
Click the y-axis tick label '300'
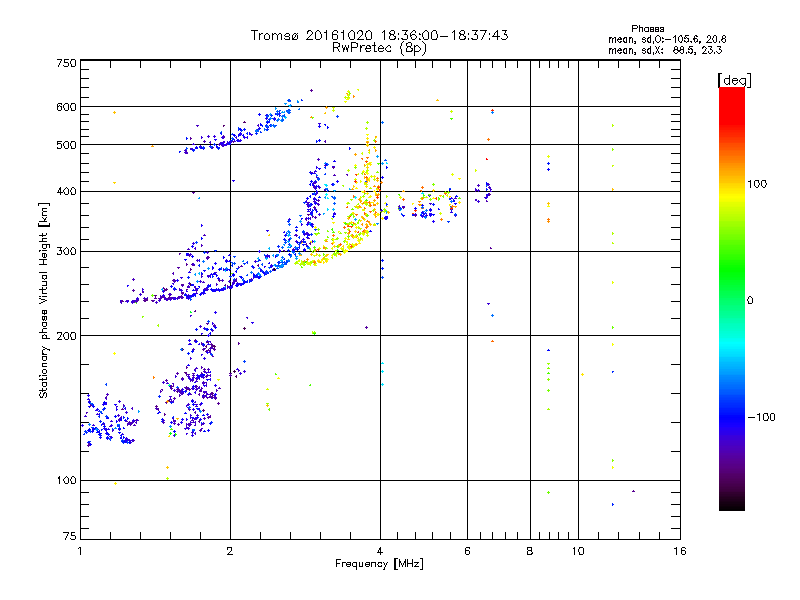coord(66,251)
